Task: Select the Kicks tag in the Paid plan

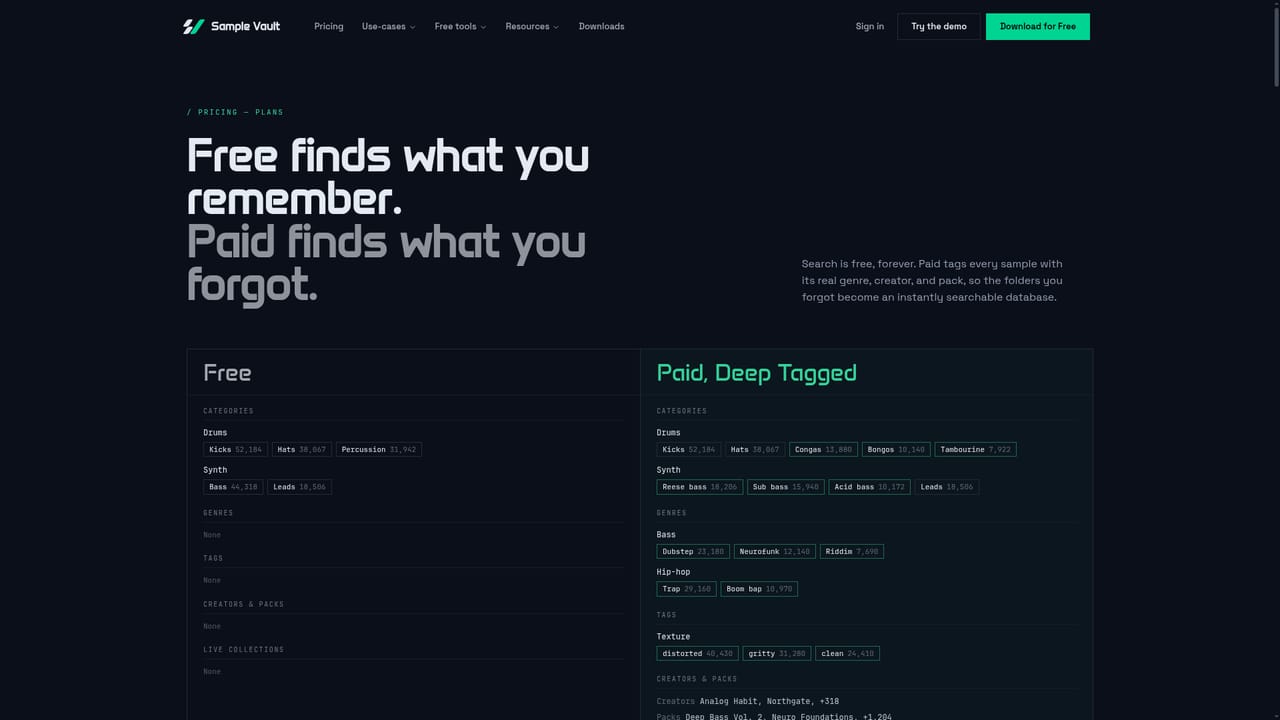Action: click(x=688, y=450)
